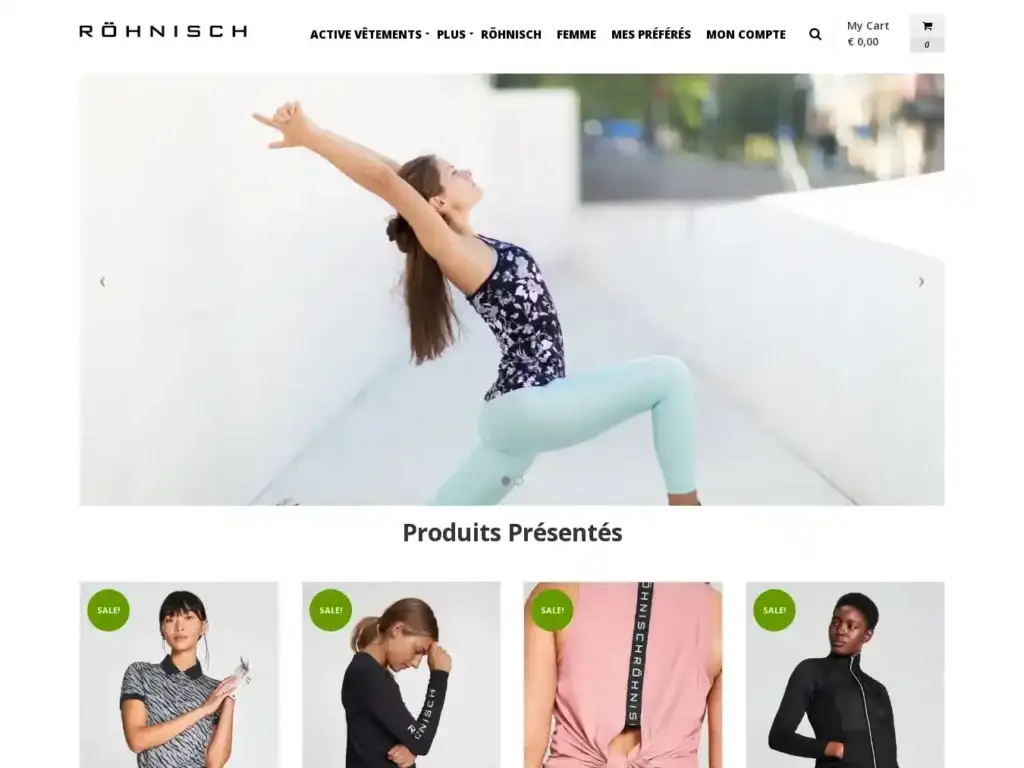Image resolution: width=1024 pixels, height=768 pixels.
Task: Open the zebra print polo product image
Action: 179,675
